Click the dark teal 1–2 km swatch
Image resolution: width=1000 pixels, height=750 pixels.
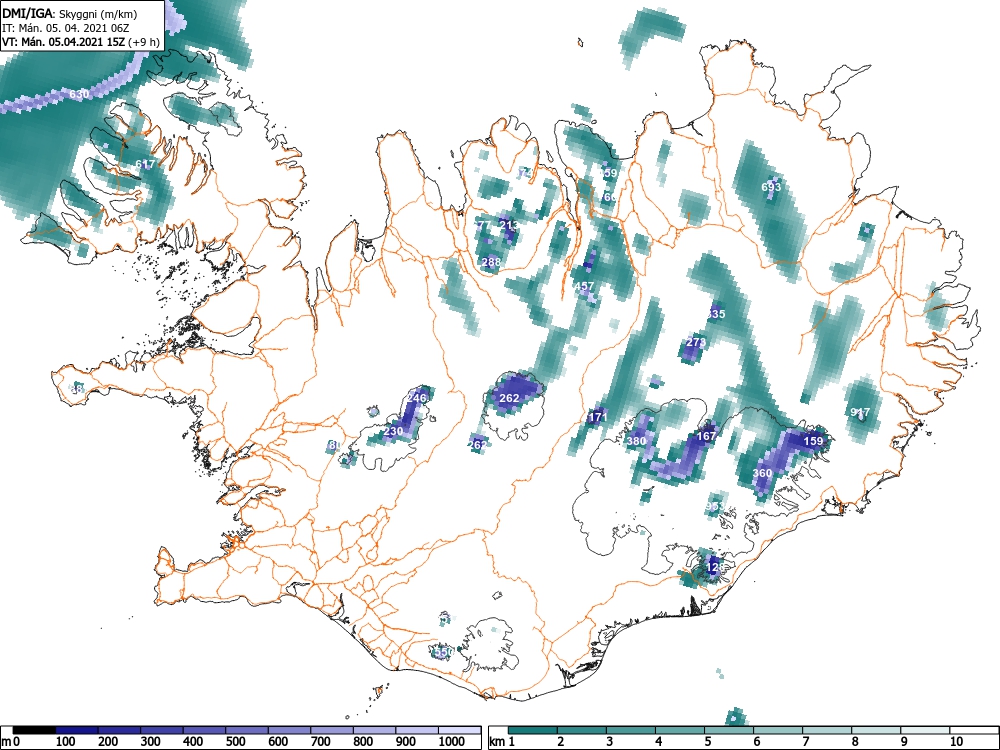533,730
